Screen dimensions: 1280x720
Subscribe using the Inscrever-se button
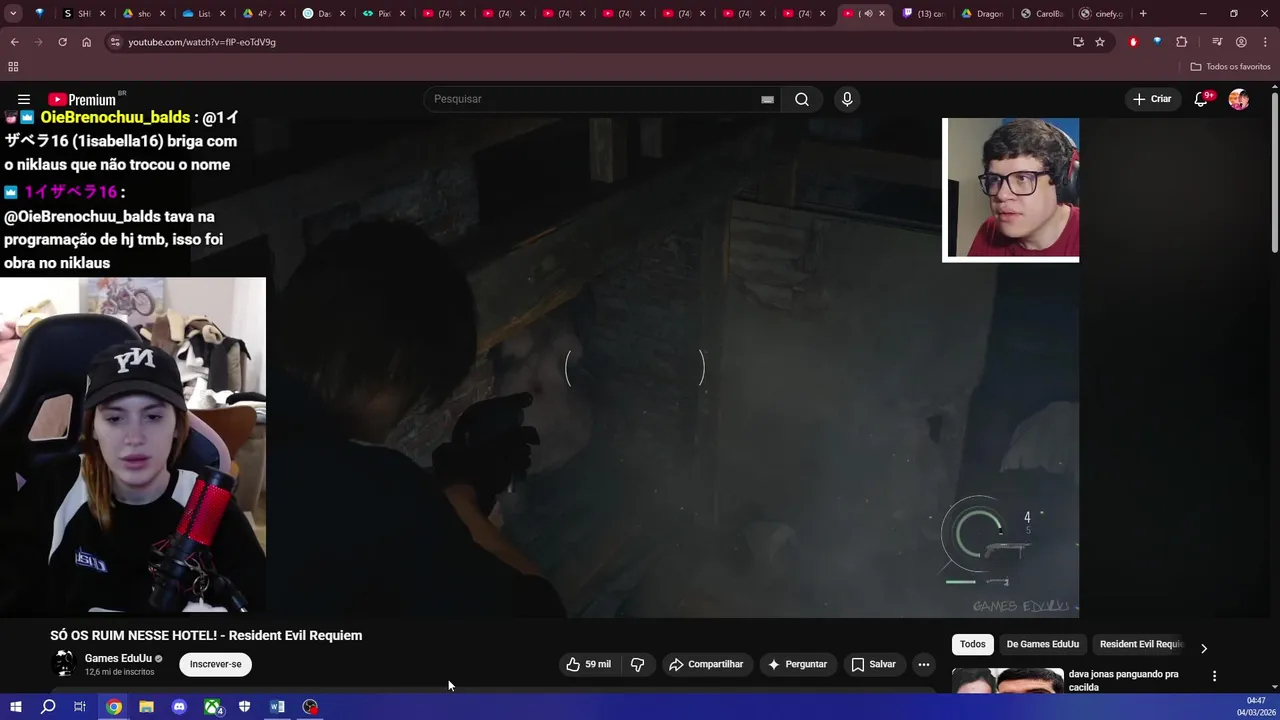click(x=216, y=664)
